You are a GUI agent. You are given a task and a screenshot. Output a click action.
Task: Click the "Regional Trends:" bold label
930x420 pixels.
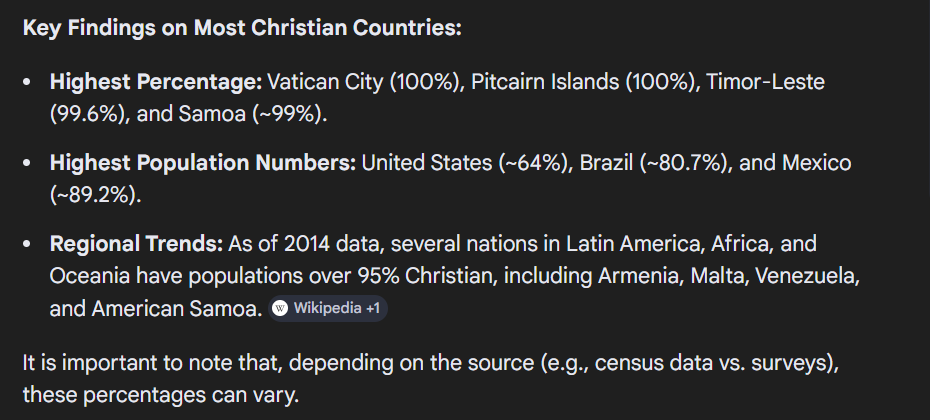point(136,245)
